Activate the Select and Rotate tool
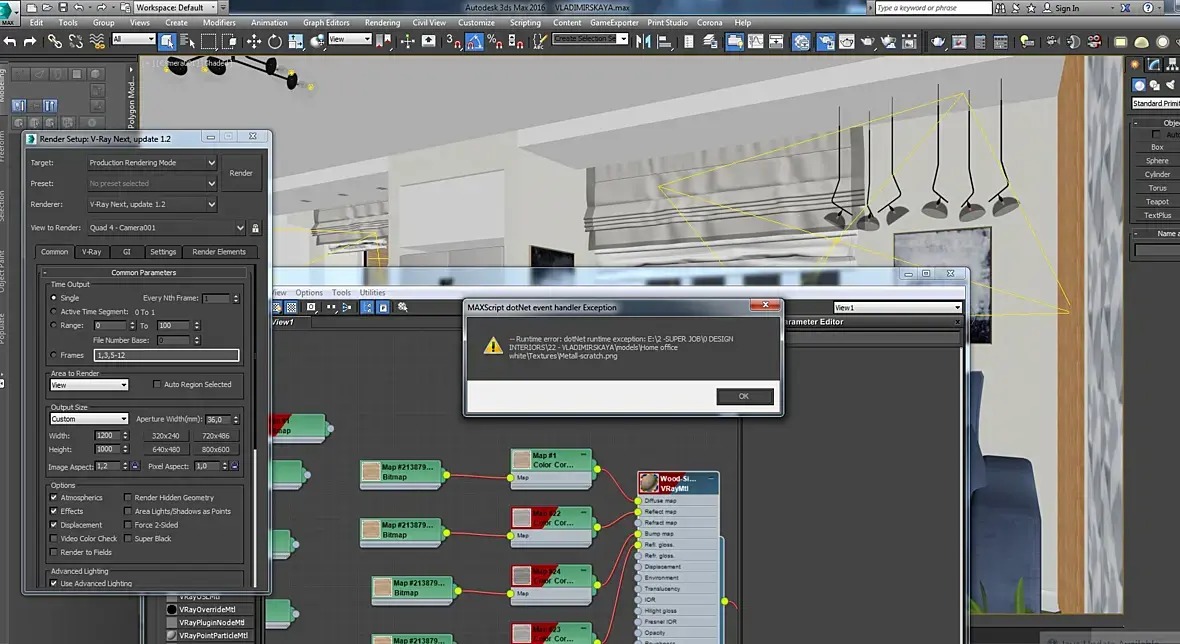1180x644 pixels. coord(276,41)
